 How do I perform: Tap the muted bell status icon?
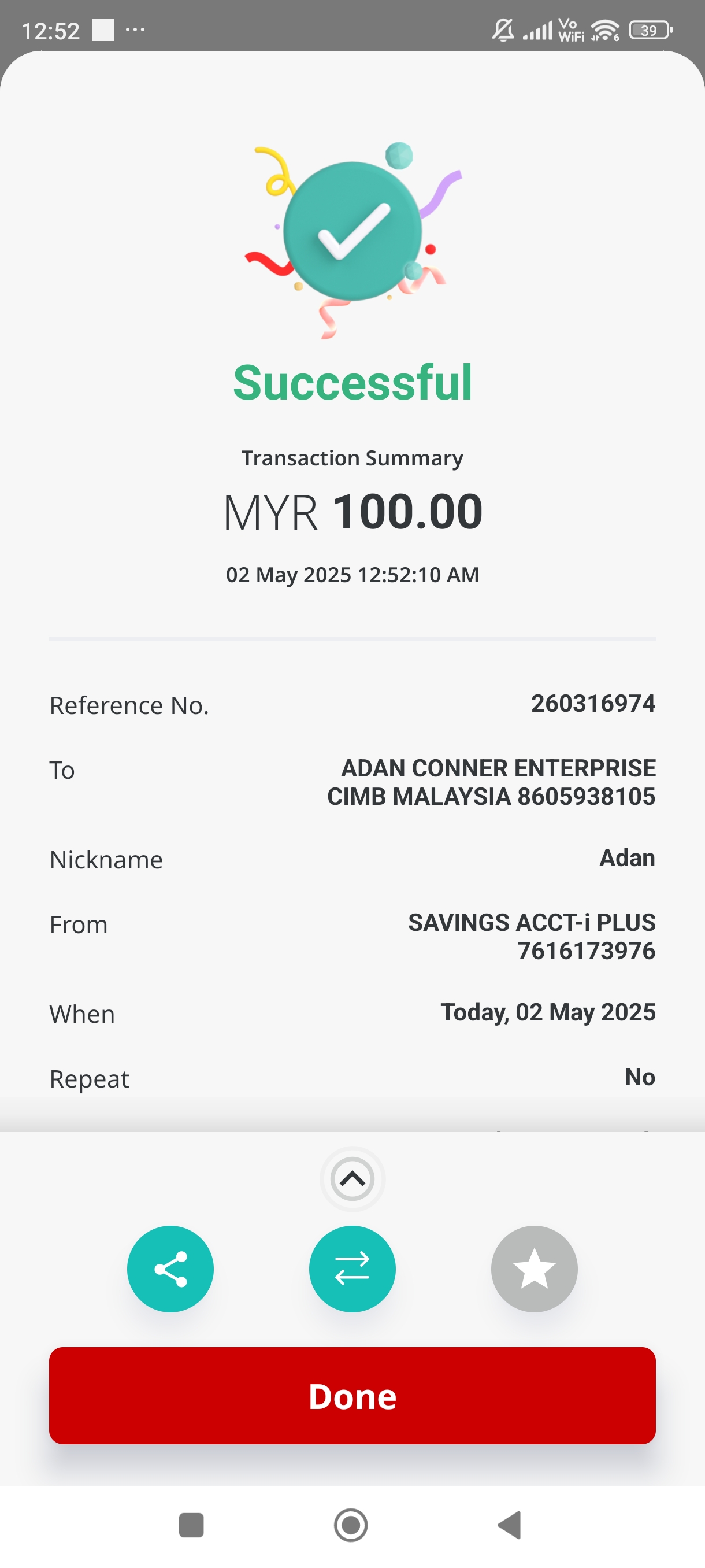coord(502,30)
